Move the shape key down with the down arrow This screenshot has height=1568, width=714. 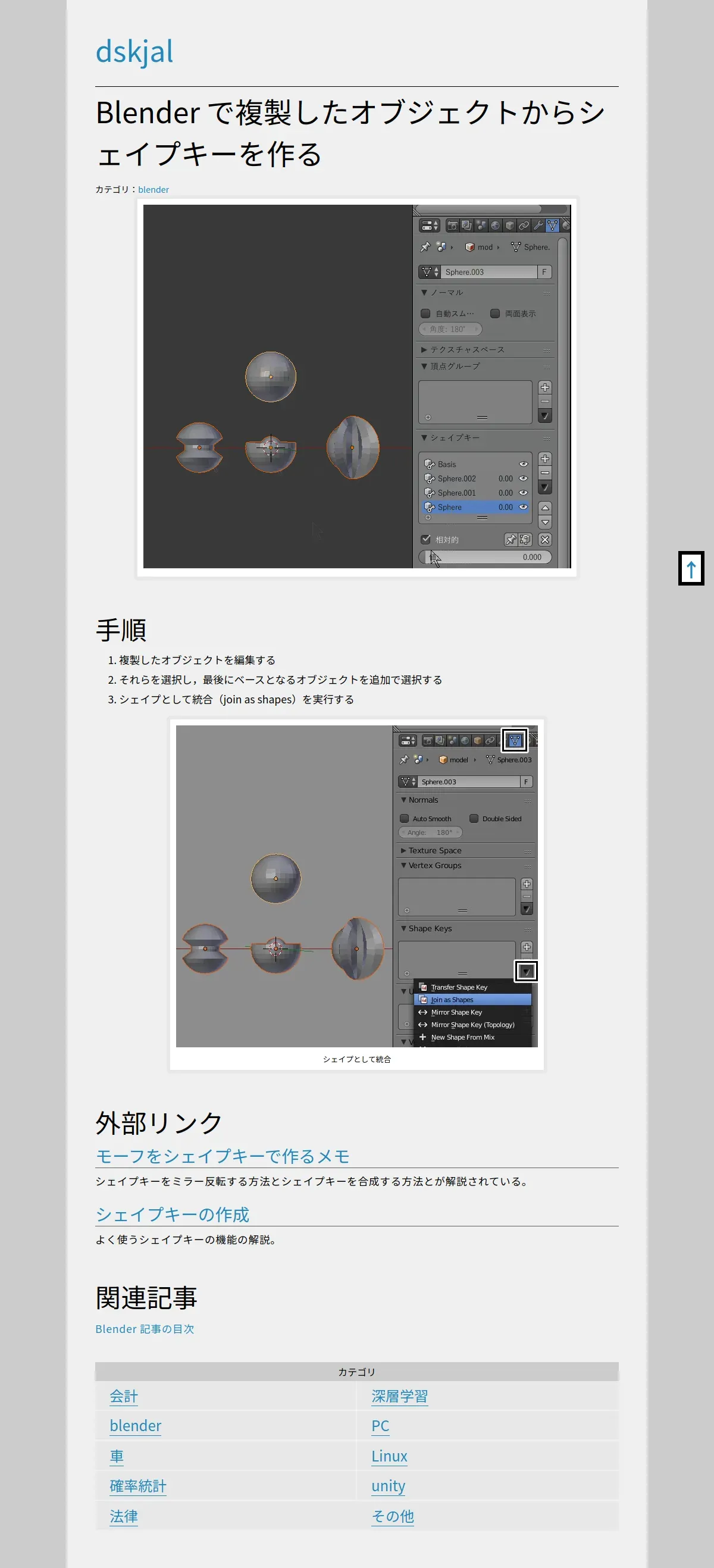[x=545, y=522]
